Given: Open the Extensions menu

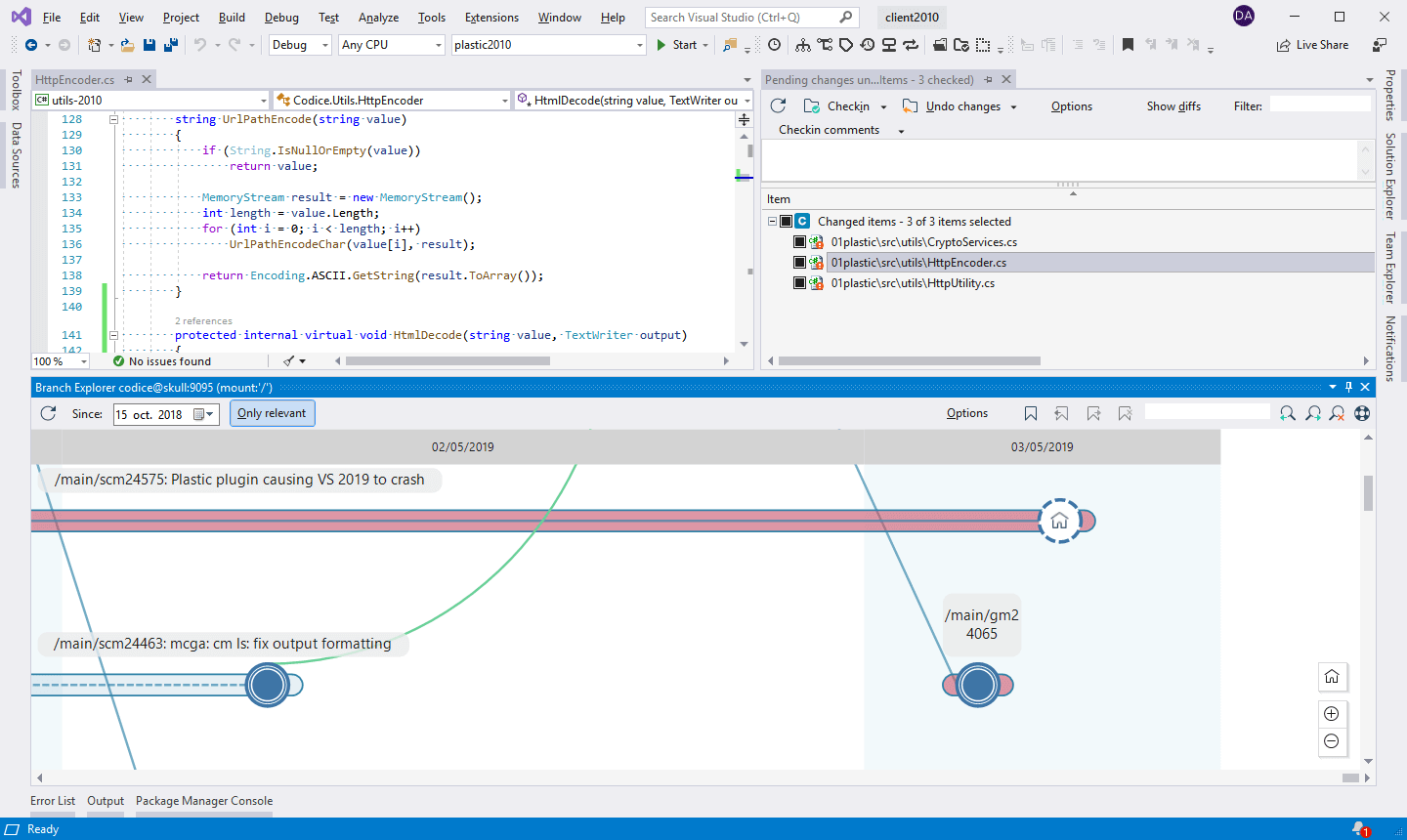Looking at the screenshot, I should (491, 18).
